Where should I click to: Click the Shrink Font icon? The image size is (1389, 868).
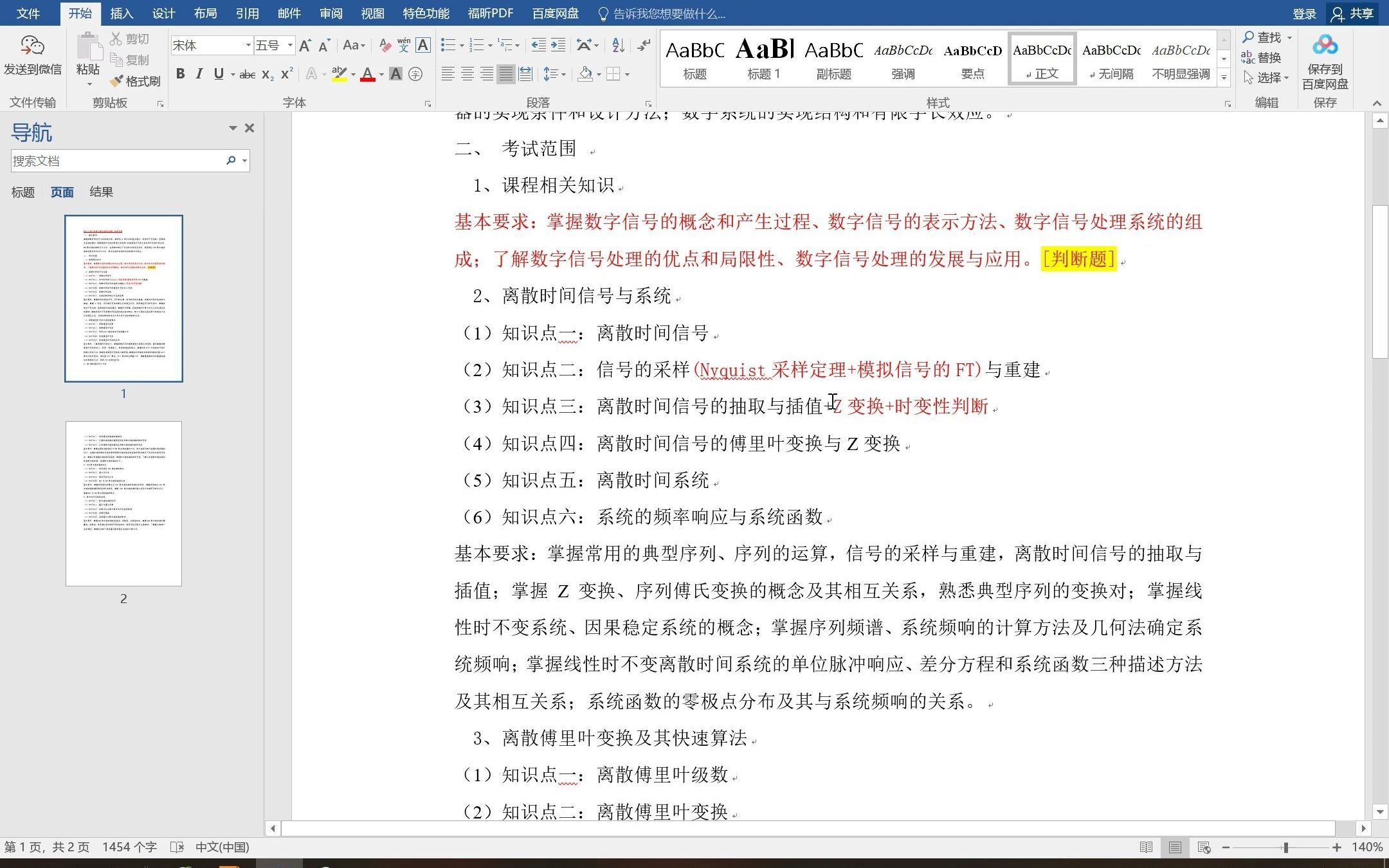pyautogui.click(x=324, y=45)
